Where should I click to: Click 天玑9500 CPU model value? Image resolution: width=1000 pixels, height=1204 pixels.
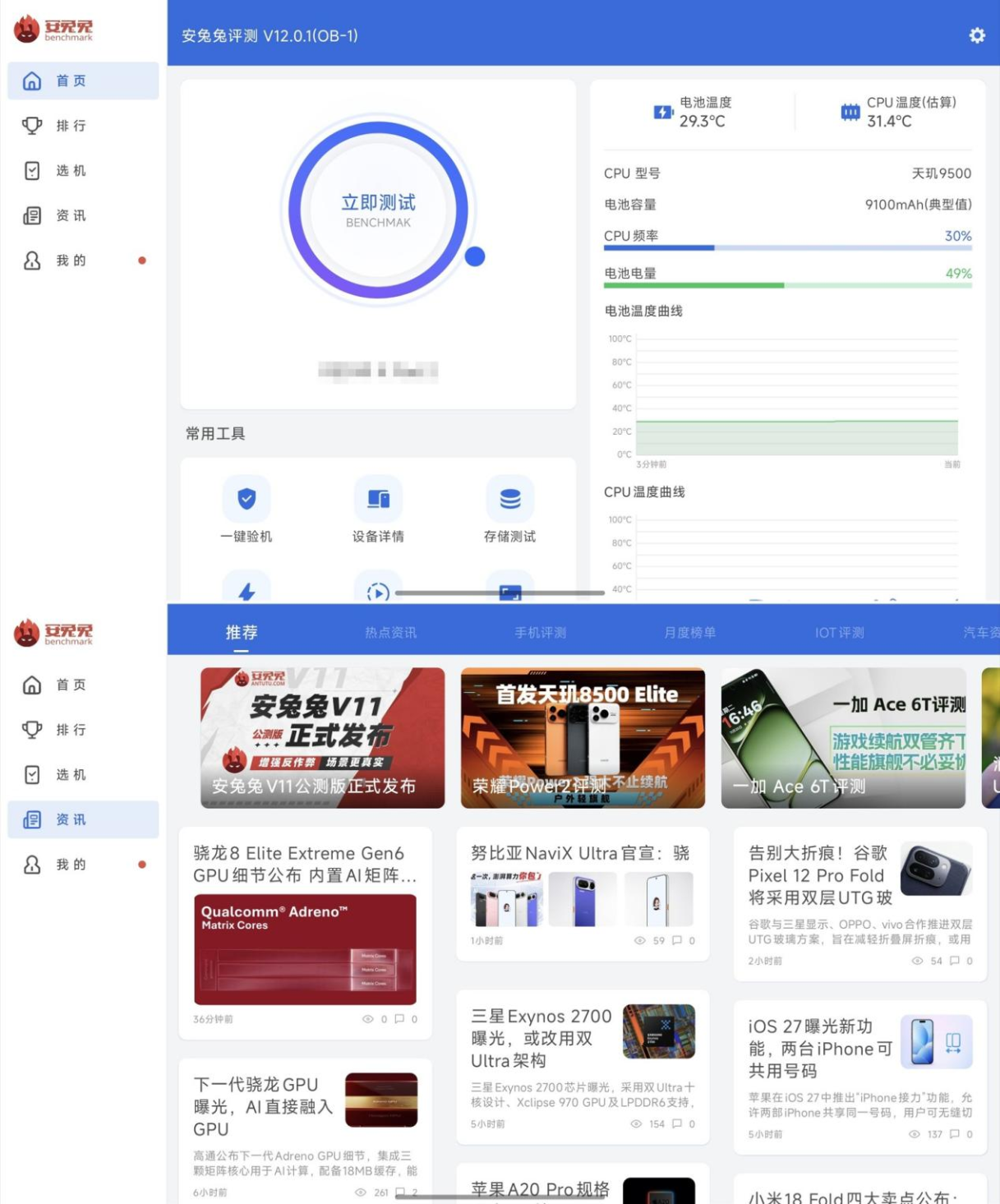(942, 173)
